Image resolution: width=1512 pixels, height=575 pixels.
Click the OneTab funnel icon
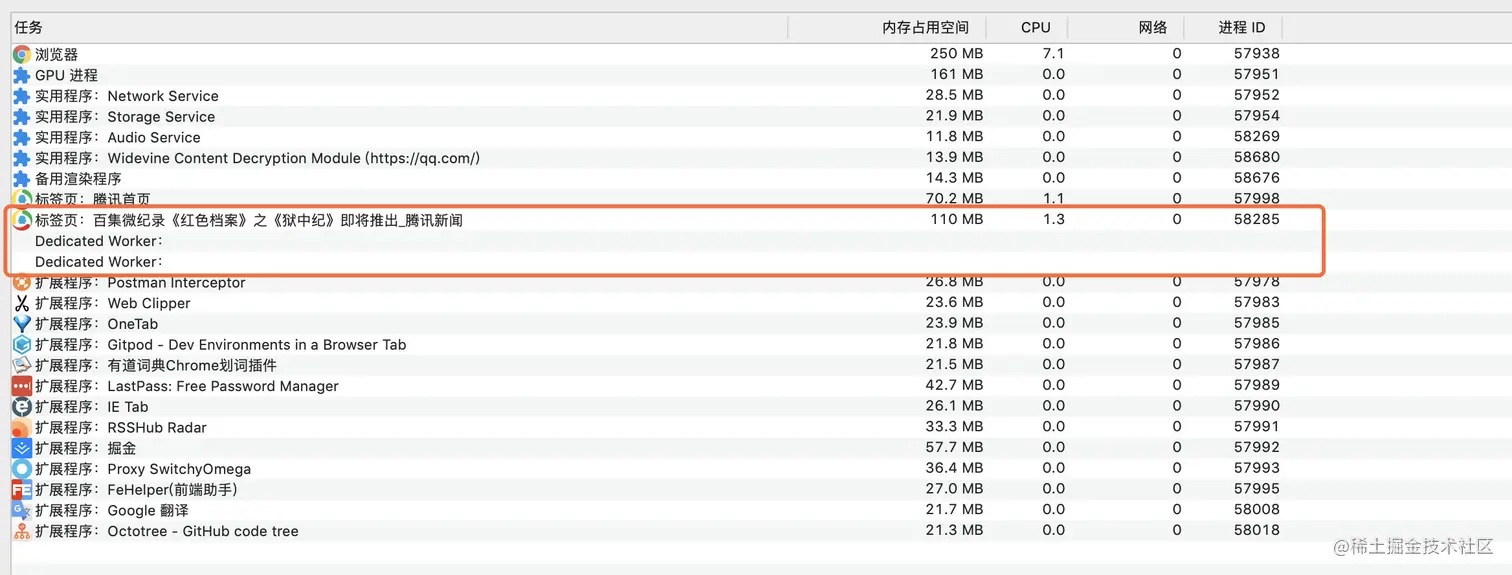[x=21, y=324]
